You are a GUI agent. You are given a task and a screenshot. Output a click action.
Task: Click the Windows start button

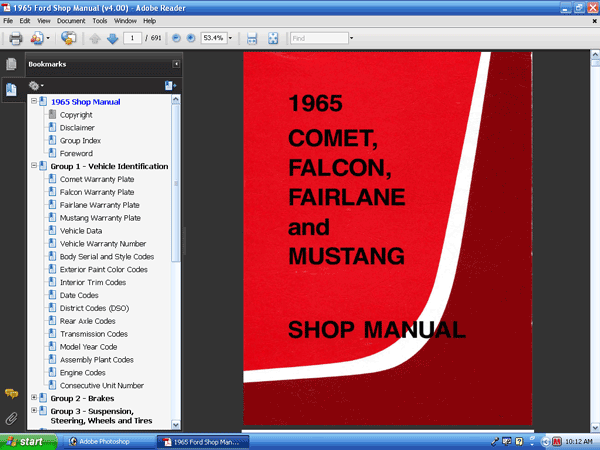tap(28, 442)
